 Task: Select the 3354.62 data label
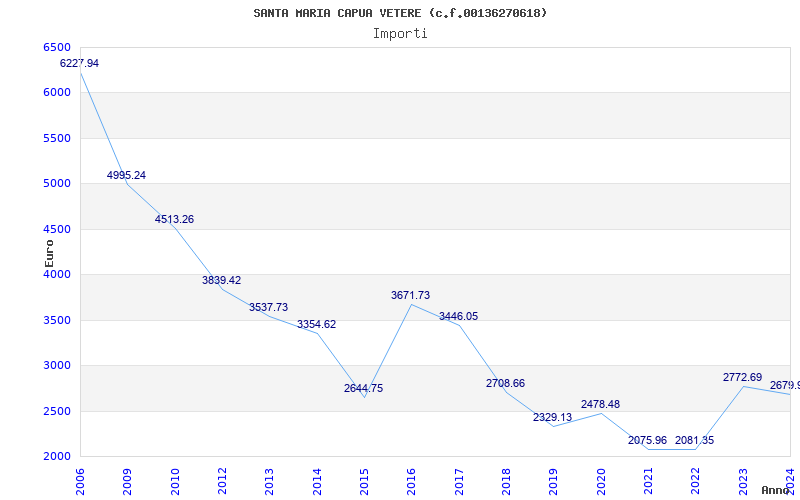click(316, 324)
